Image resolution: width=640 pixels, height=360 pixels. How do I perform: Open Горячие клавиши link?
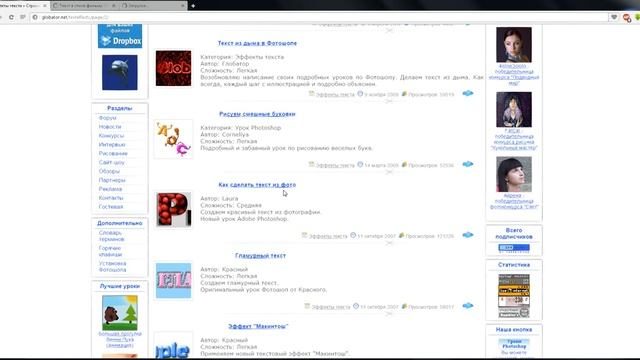click(110, 251)
